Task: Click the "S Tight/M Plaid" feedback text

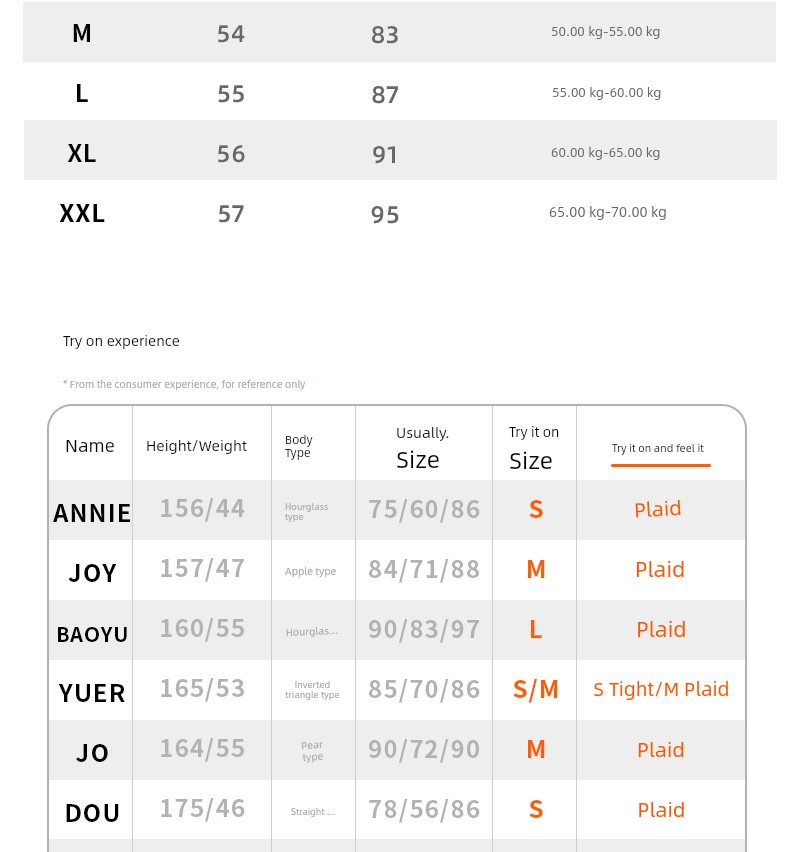Action: (661, 689)
